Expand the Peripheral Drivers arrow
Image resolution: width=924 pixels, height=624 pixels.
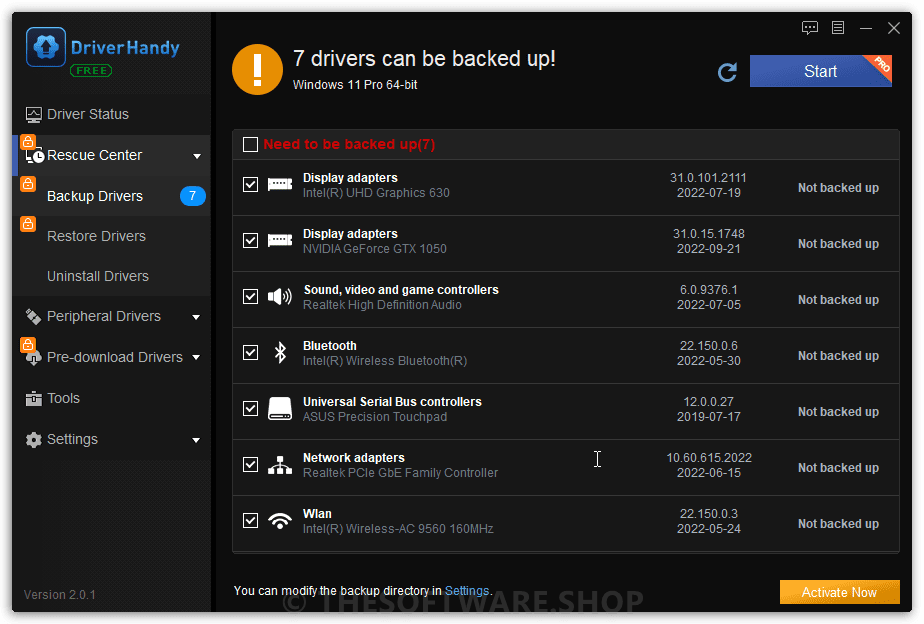click(x=196, y=318)
